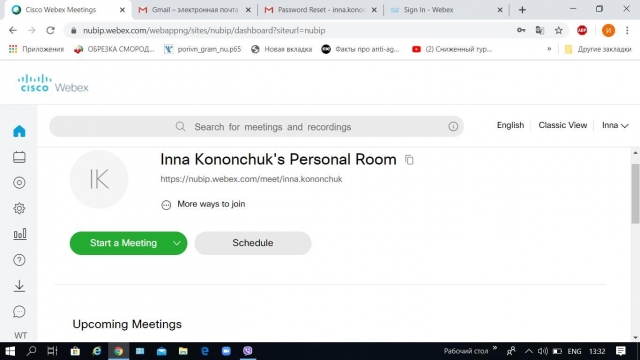Click the 13:32 taskbar clock
The width and height of the screenshot is (640, 360).
click(x=597, y=351)
